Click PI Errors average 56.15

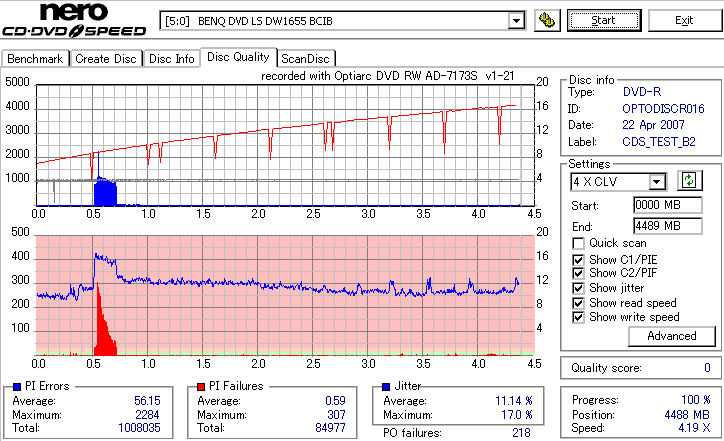[147, 401]
